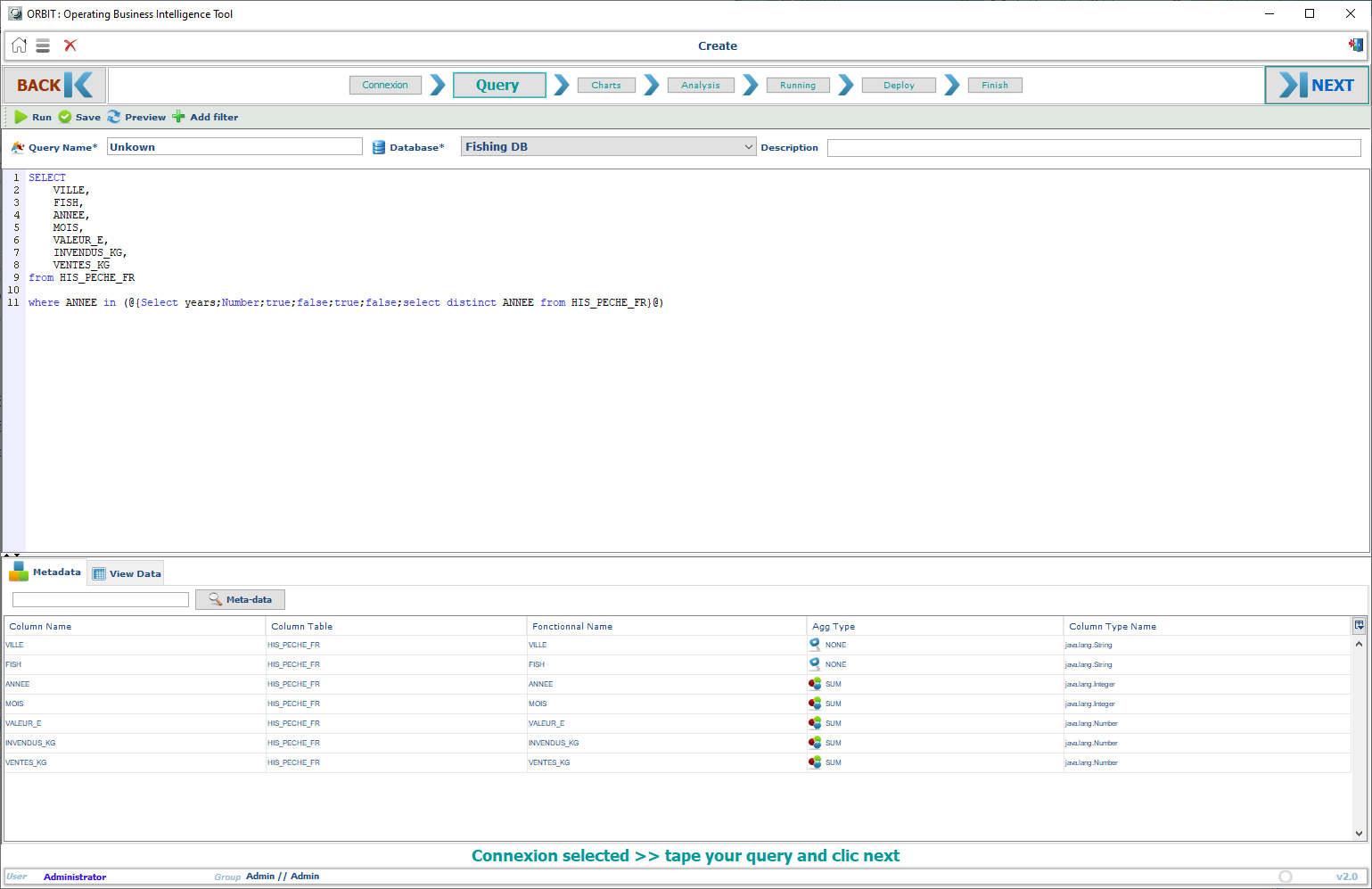Click the Query Name label icon

18,147
